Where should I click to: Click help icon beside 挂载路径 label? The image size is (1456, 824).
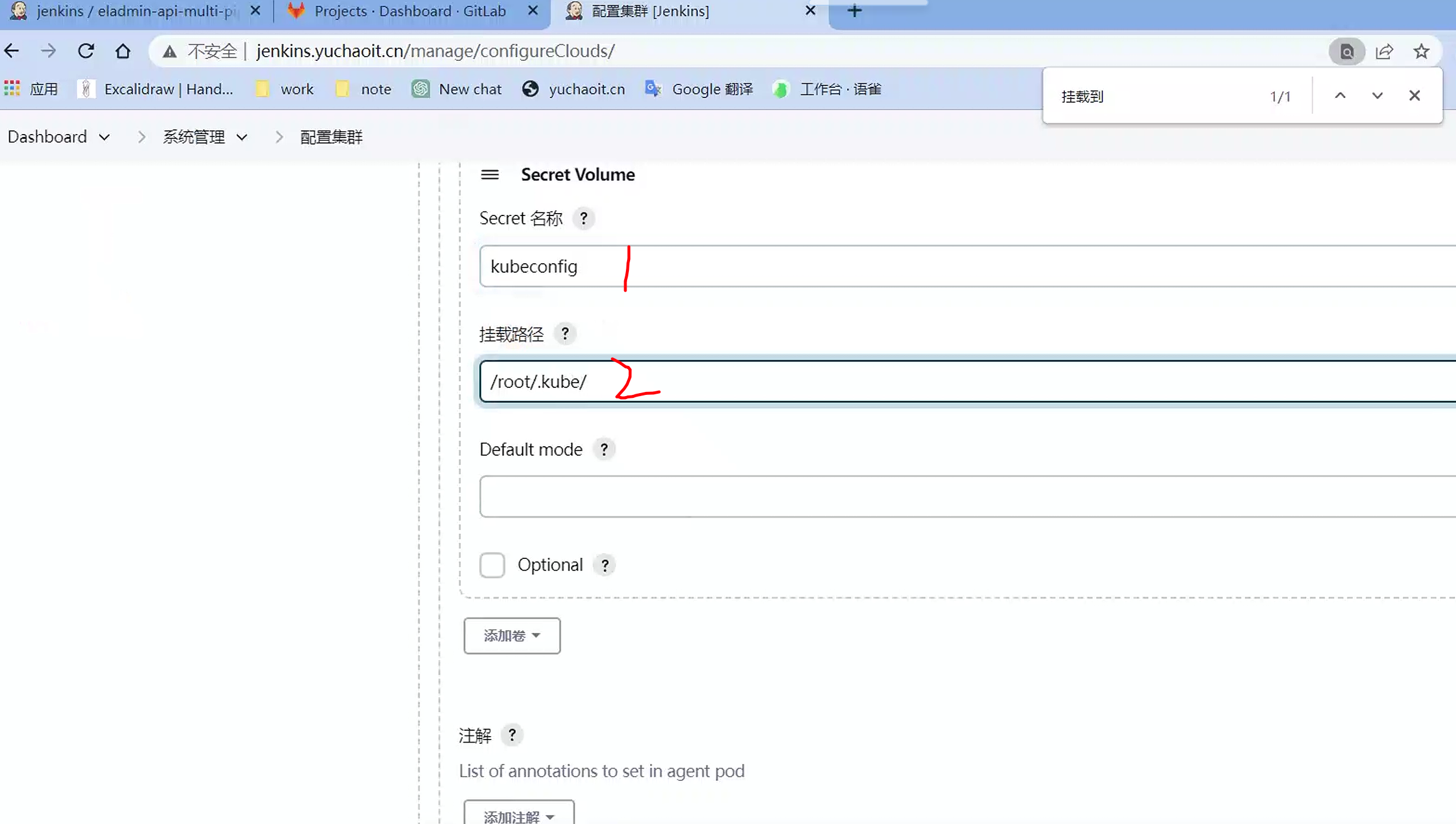tap(565, 334)
